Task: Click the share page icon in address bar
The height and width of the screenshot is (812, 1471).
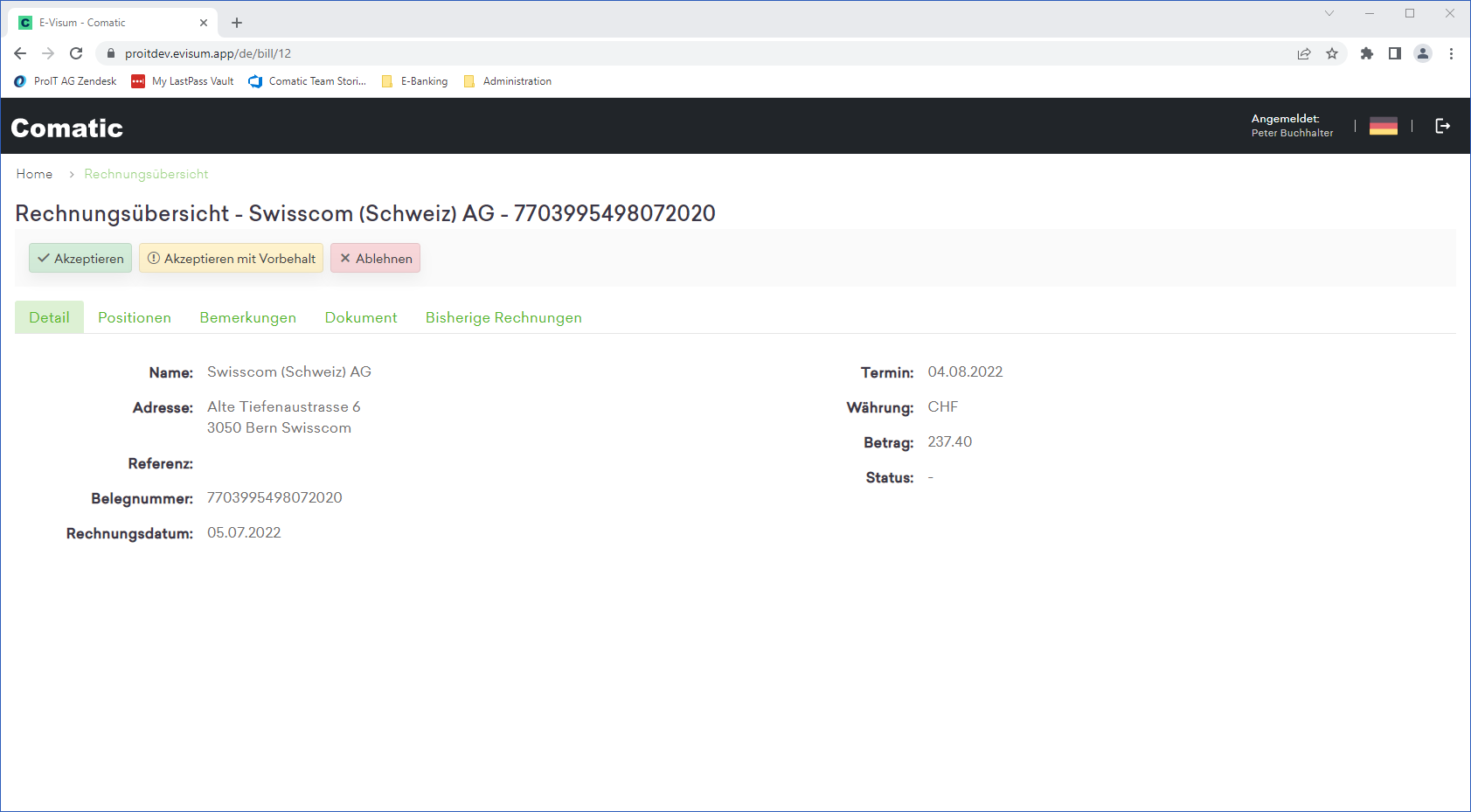Action: (x=1304, y=53)
